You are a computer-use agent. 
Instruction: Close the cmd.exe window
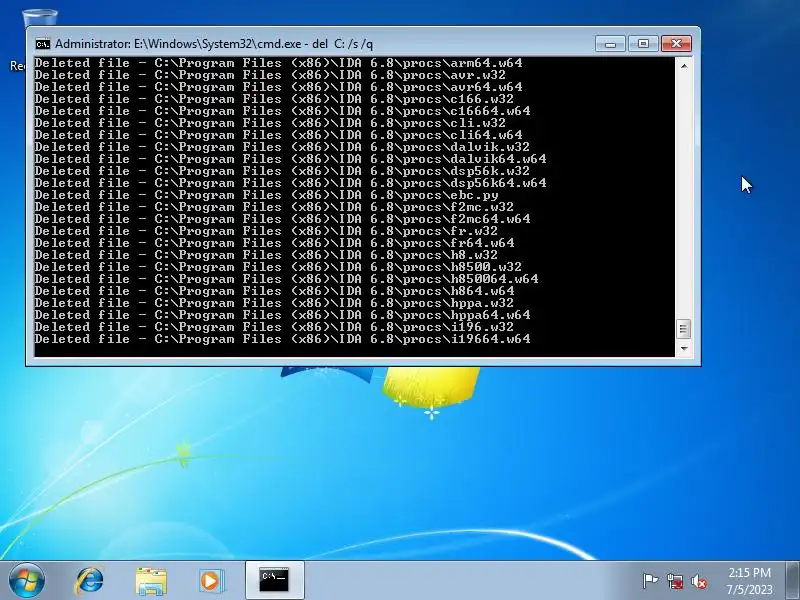pyautogui.click(x=676, y=44)
